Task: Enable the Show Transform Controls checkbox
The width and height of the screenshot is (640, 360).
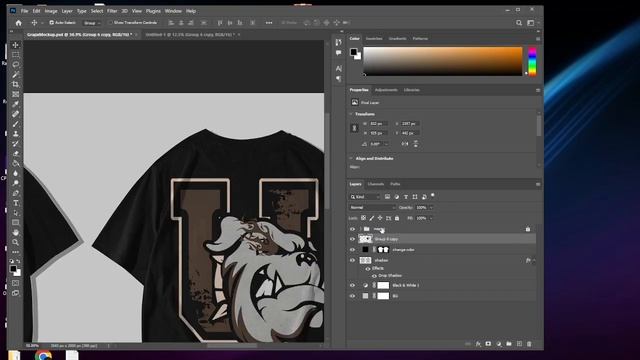Action: [110, 23]
